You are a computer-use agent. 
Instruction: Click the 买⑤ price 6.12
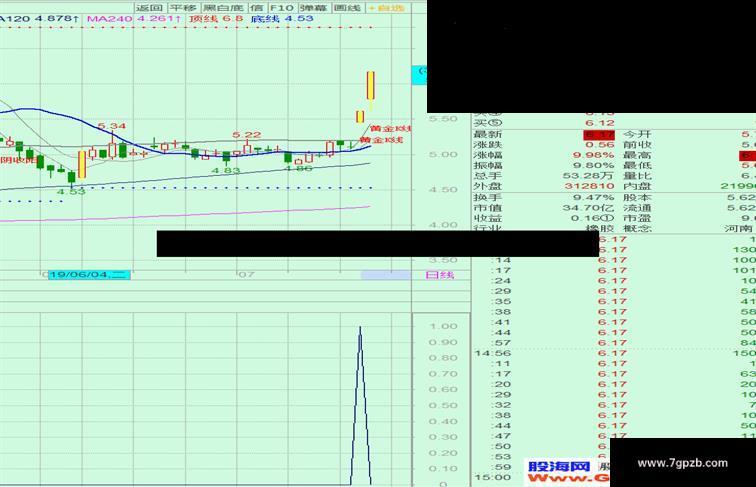(x=600, y=123)
